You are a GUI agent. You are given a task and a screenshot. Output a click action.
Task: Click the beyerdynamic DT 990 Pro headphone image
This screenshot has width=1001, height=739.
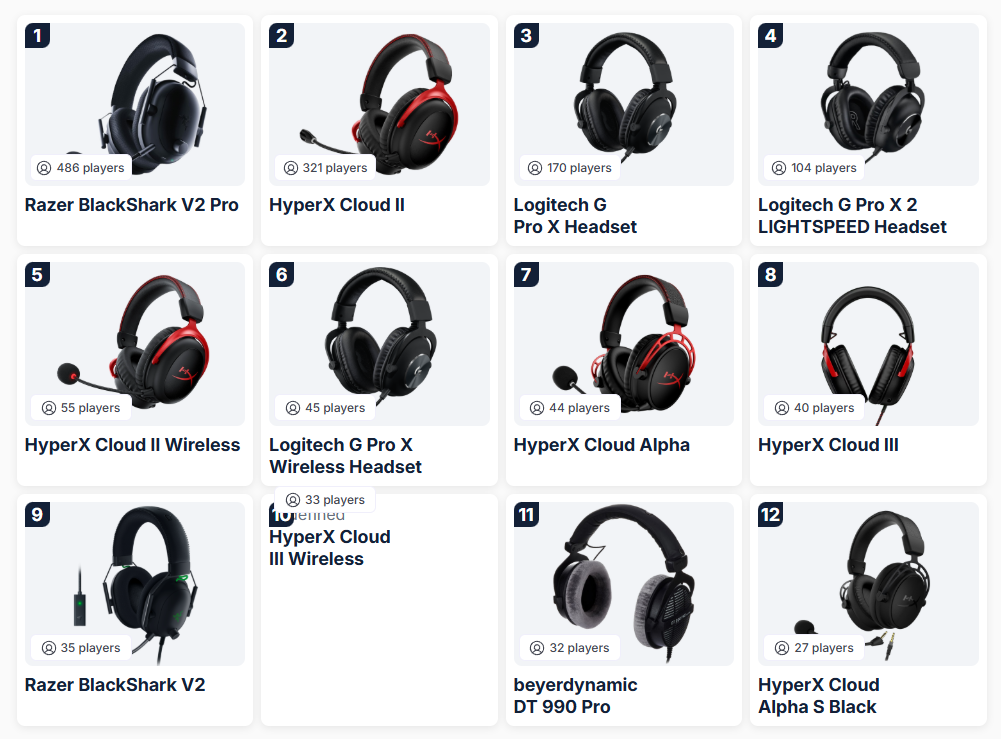coord(624,584)
